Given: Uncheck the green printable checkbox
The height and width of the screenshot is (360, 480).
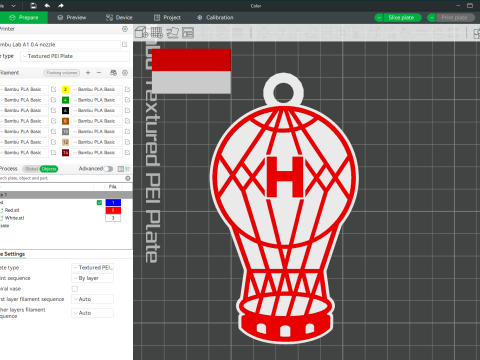Looking at the screenshot, I should tap(99, 202).
